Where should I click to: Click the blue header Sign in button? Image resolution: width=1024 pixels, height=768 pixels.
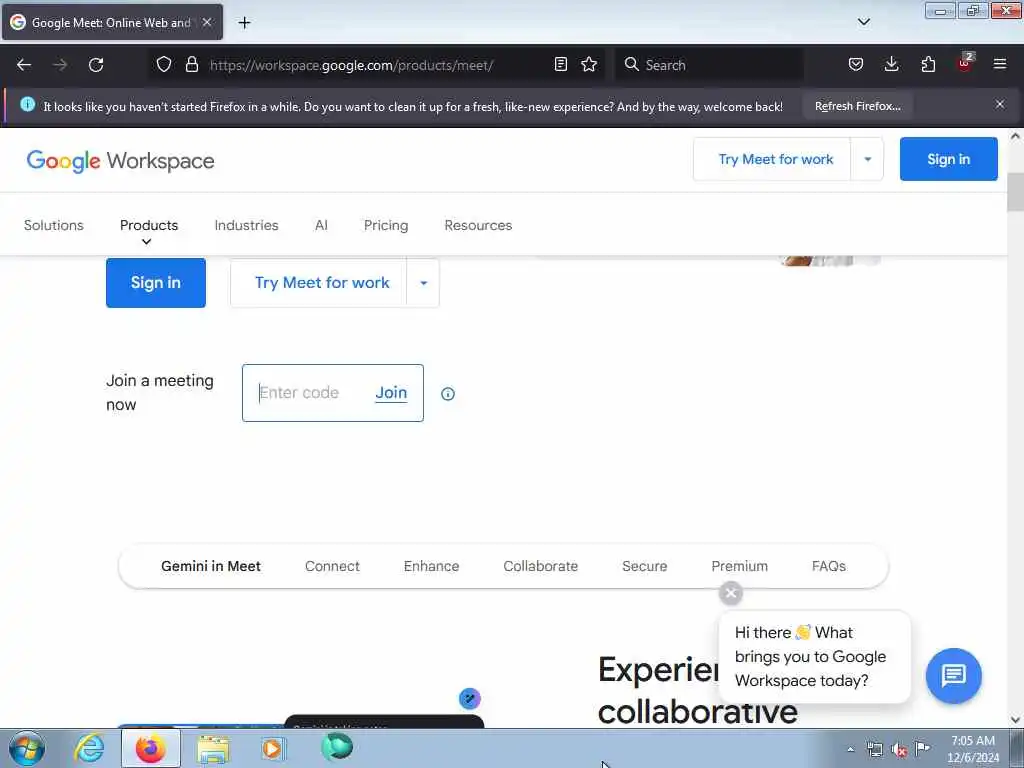[x=948, y=159]
